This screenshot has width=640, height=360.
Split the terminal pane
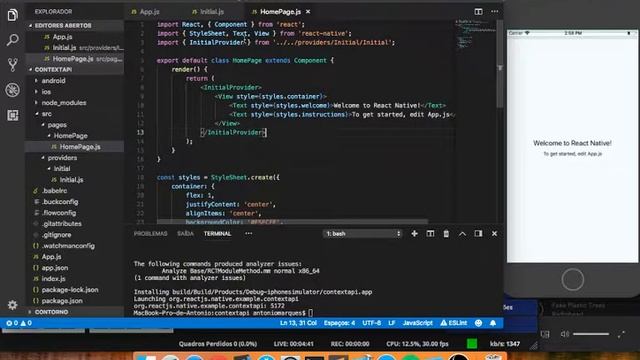coord(430,233)
